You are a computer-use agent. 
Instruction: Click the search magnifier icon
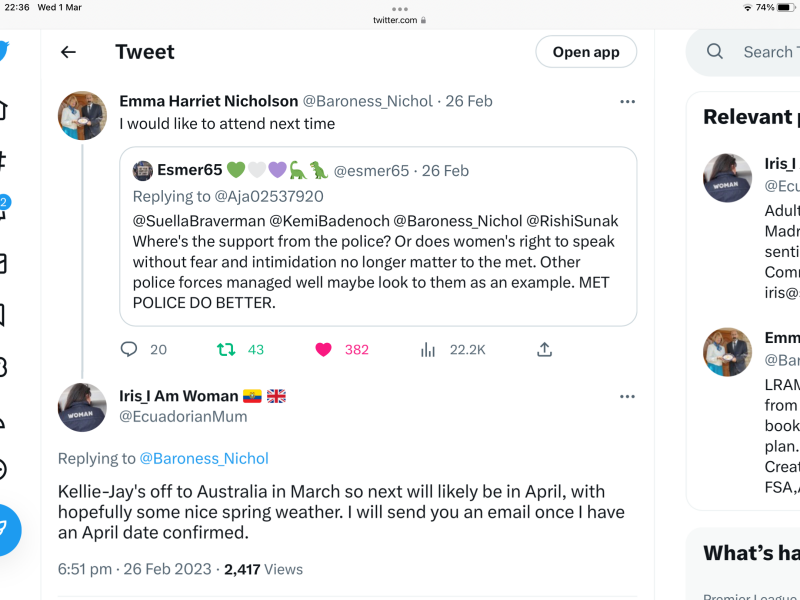715,52
